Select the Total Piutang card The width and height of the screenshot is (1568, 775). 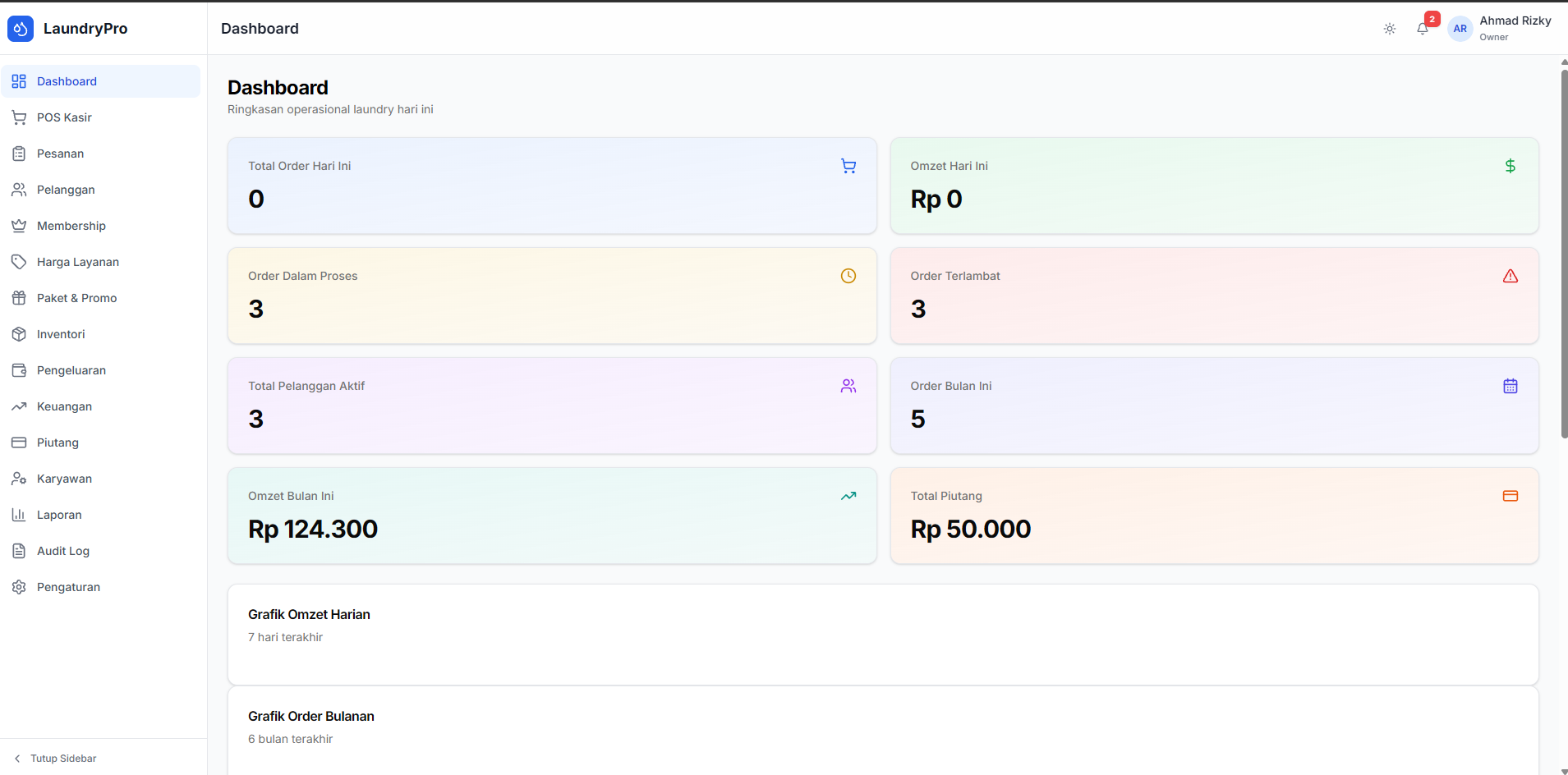(1213, 516)
